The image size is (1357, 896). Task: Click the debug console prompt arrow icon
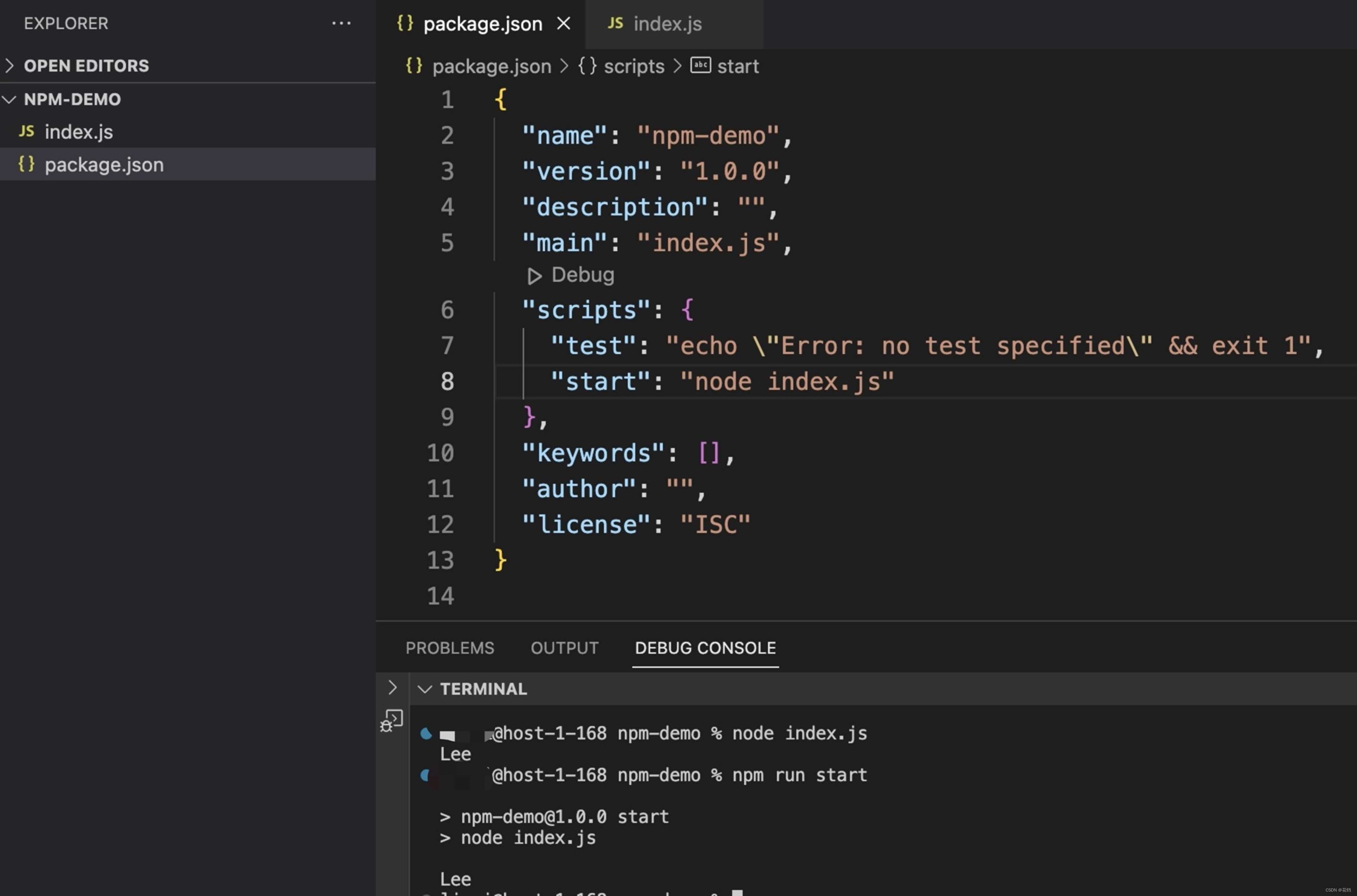pyautogui.click(x=392, y=687)
